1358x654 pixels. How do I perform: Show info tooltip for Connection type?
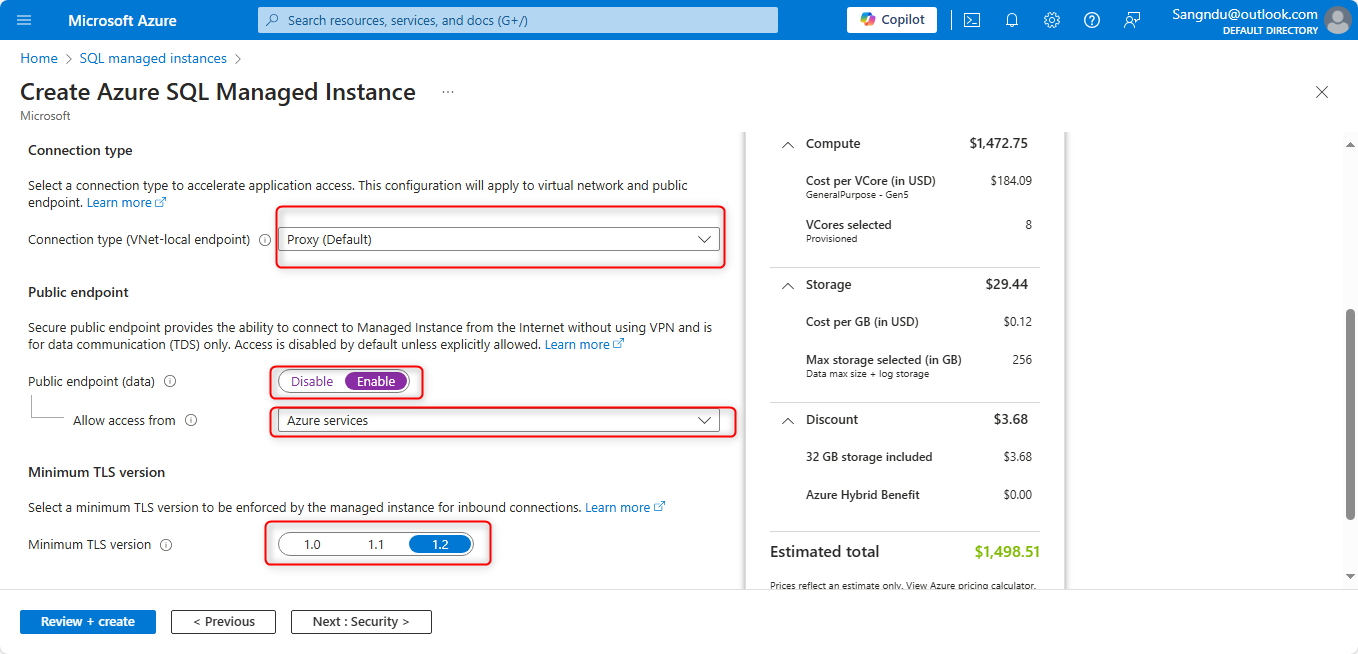click(265, 240)
